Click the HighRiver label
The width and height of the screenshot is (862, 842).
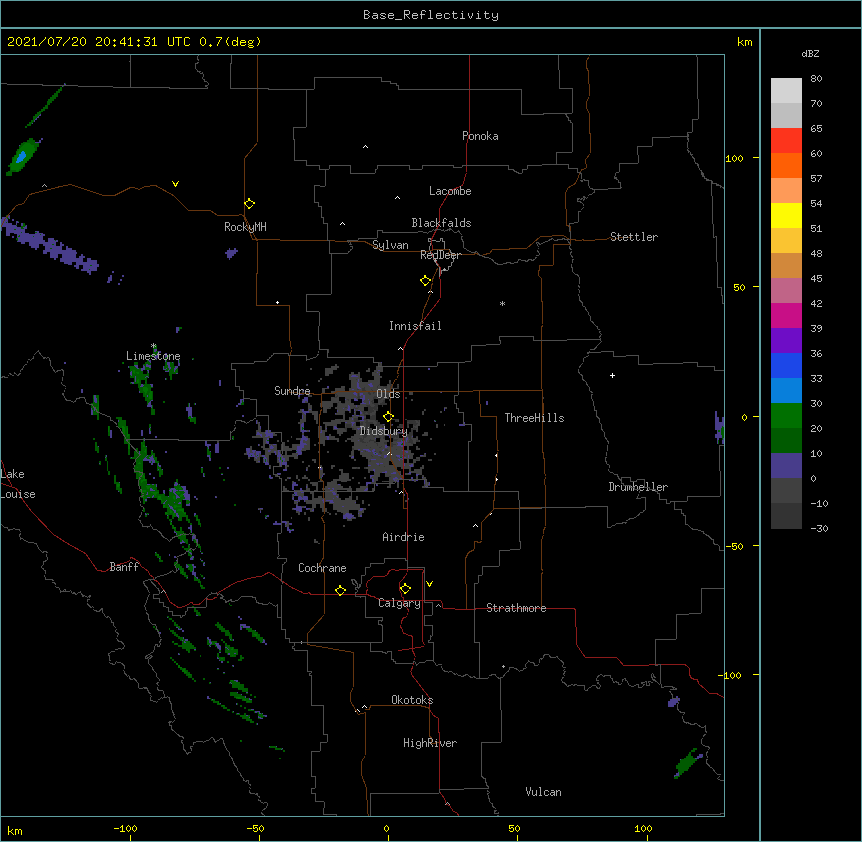coord(430,743)
